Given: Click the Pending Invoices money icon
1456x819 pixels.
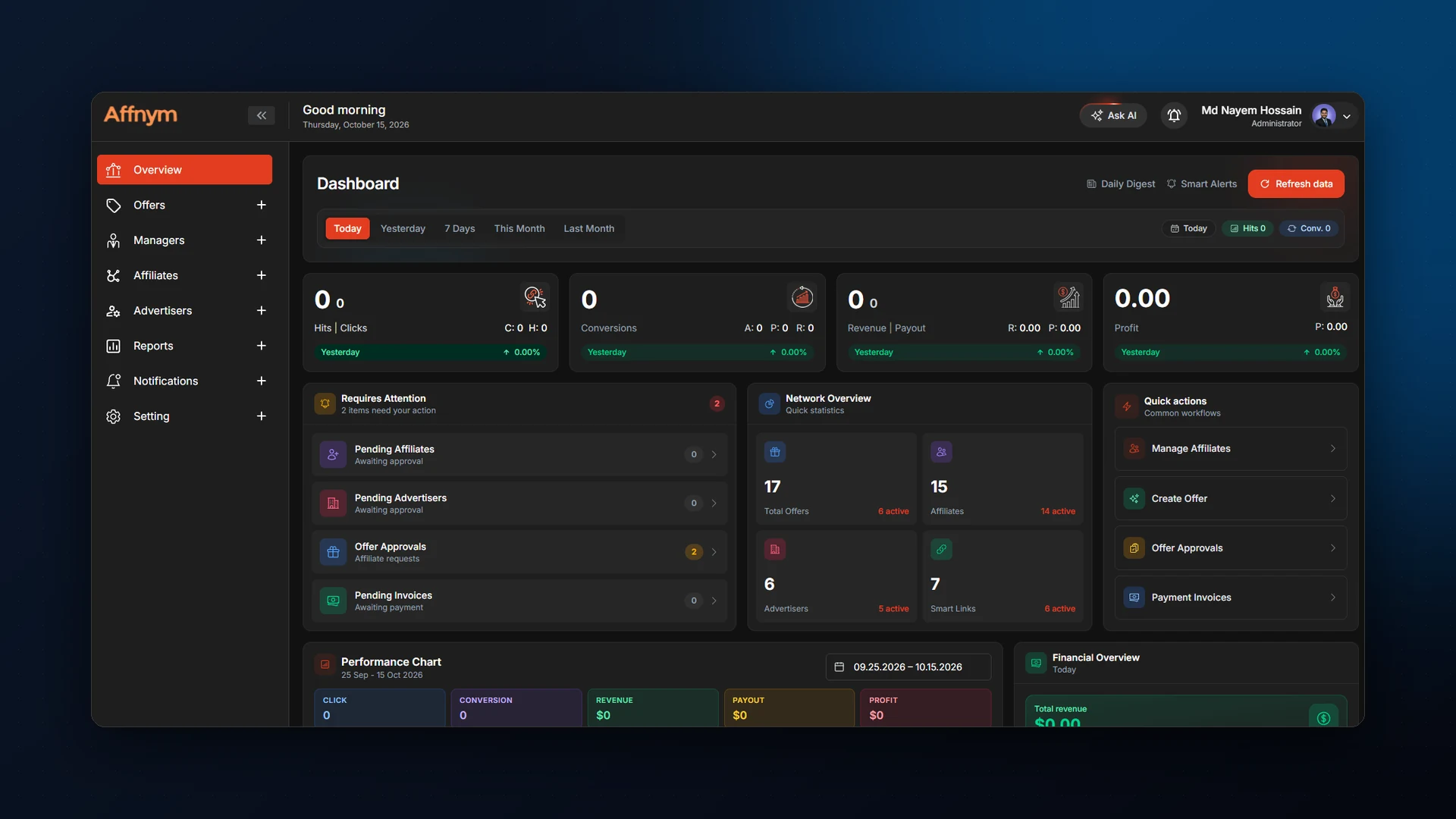Looking at the screenshot, I should (333, 601).
